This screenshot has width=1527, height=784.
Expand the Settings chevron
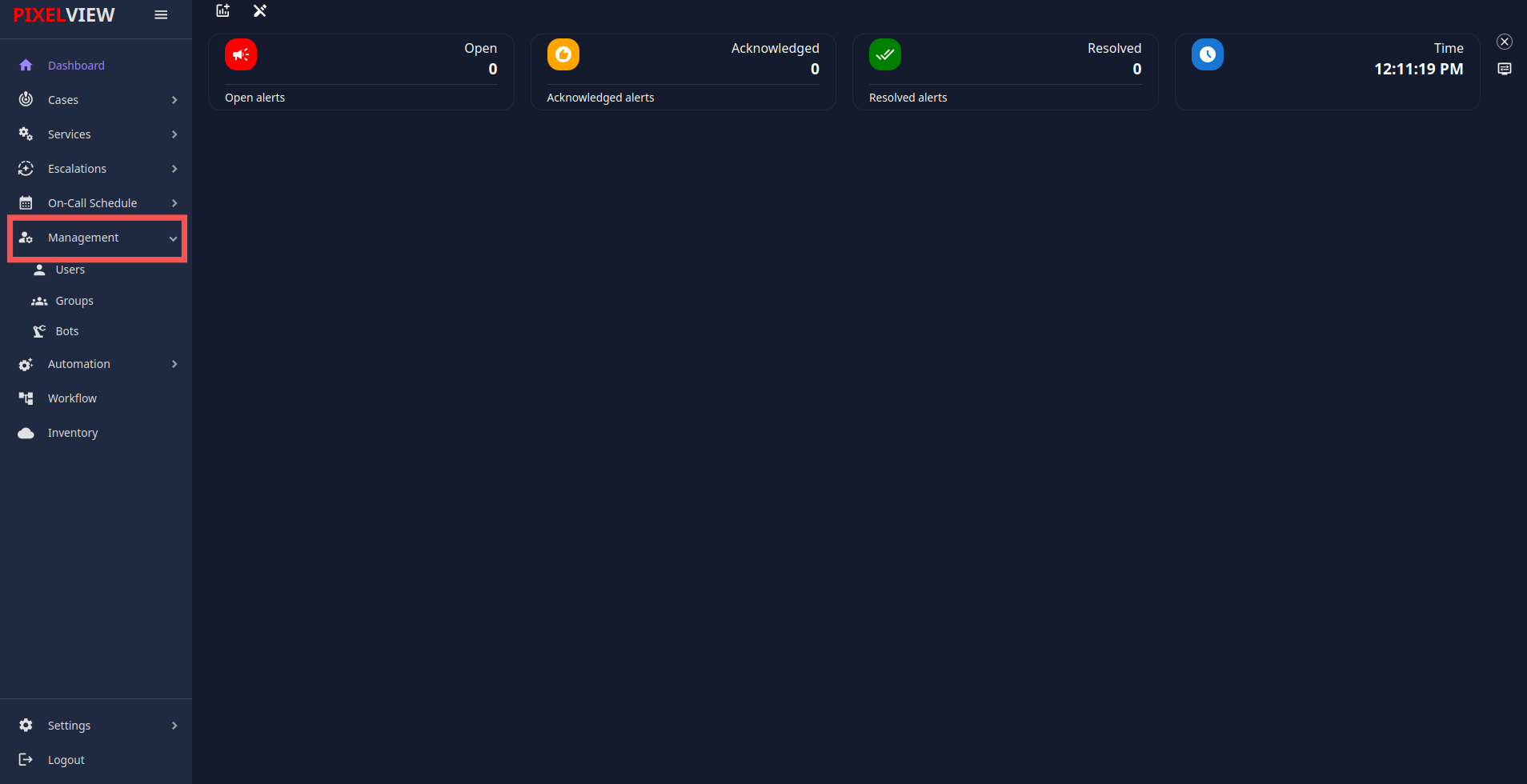tap(174, 726)
